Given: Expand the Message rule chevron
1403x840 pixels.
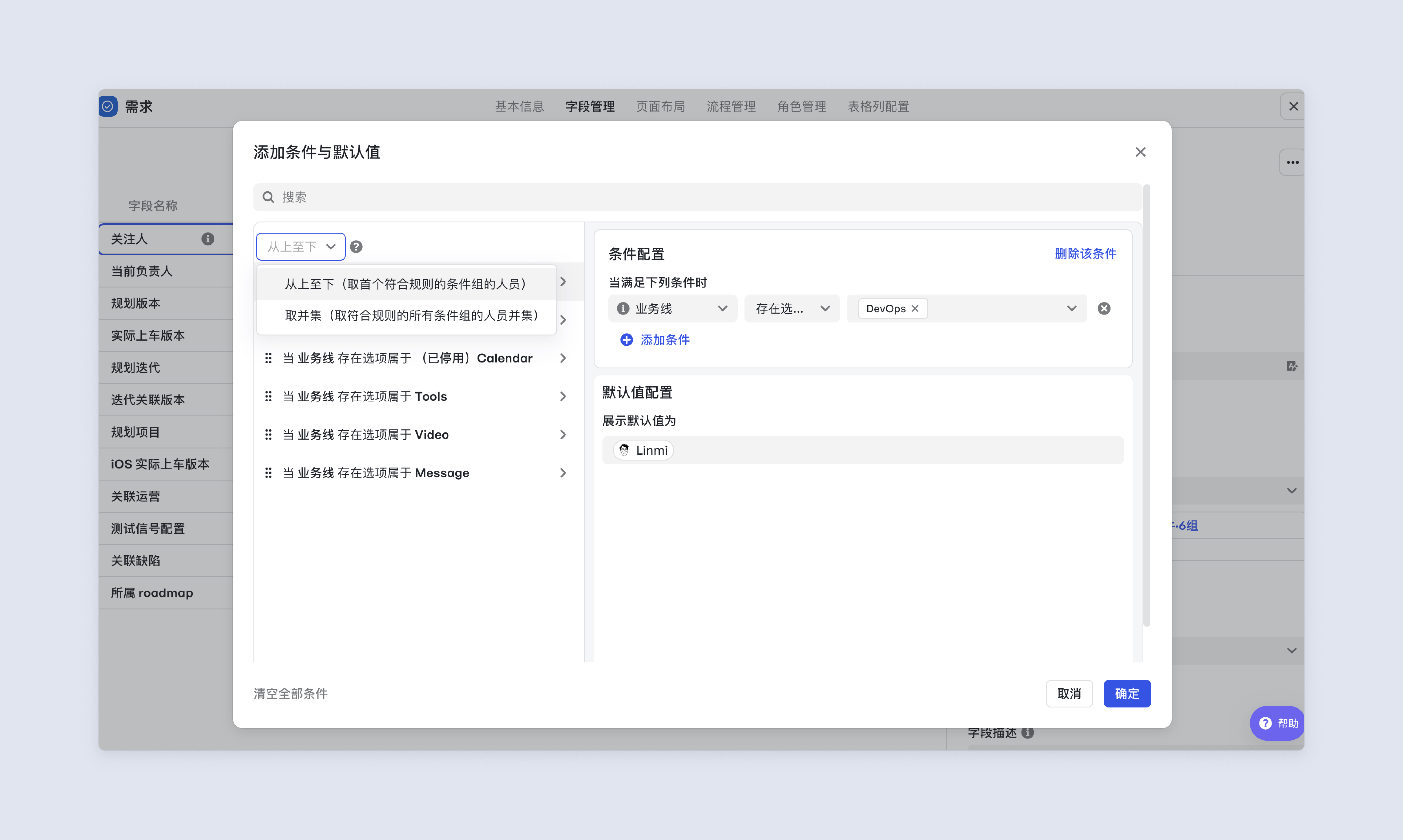Looking at the screenshot, I should click(x=563, y=473).
